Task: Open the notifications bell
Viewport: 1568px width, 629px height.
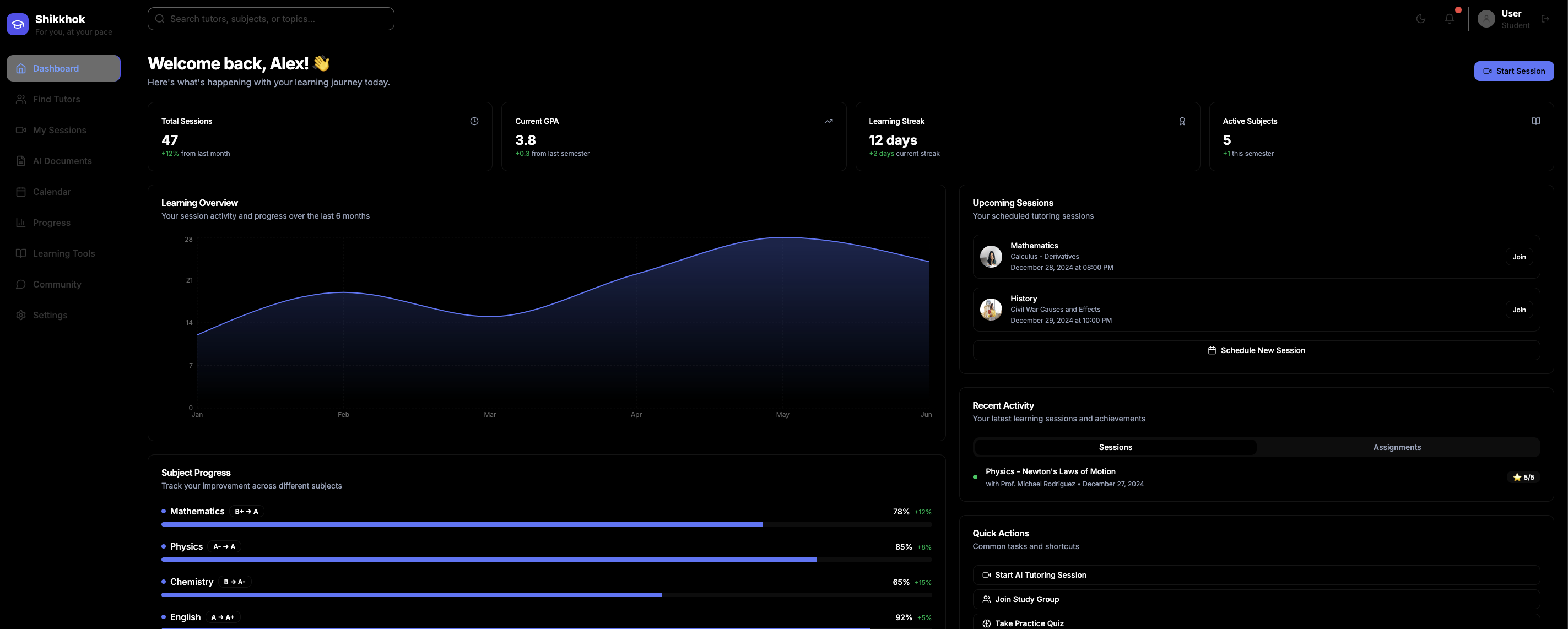Action: pos(1450,19)
